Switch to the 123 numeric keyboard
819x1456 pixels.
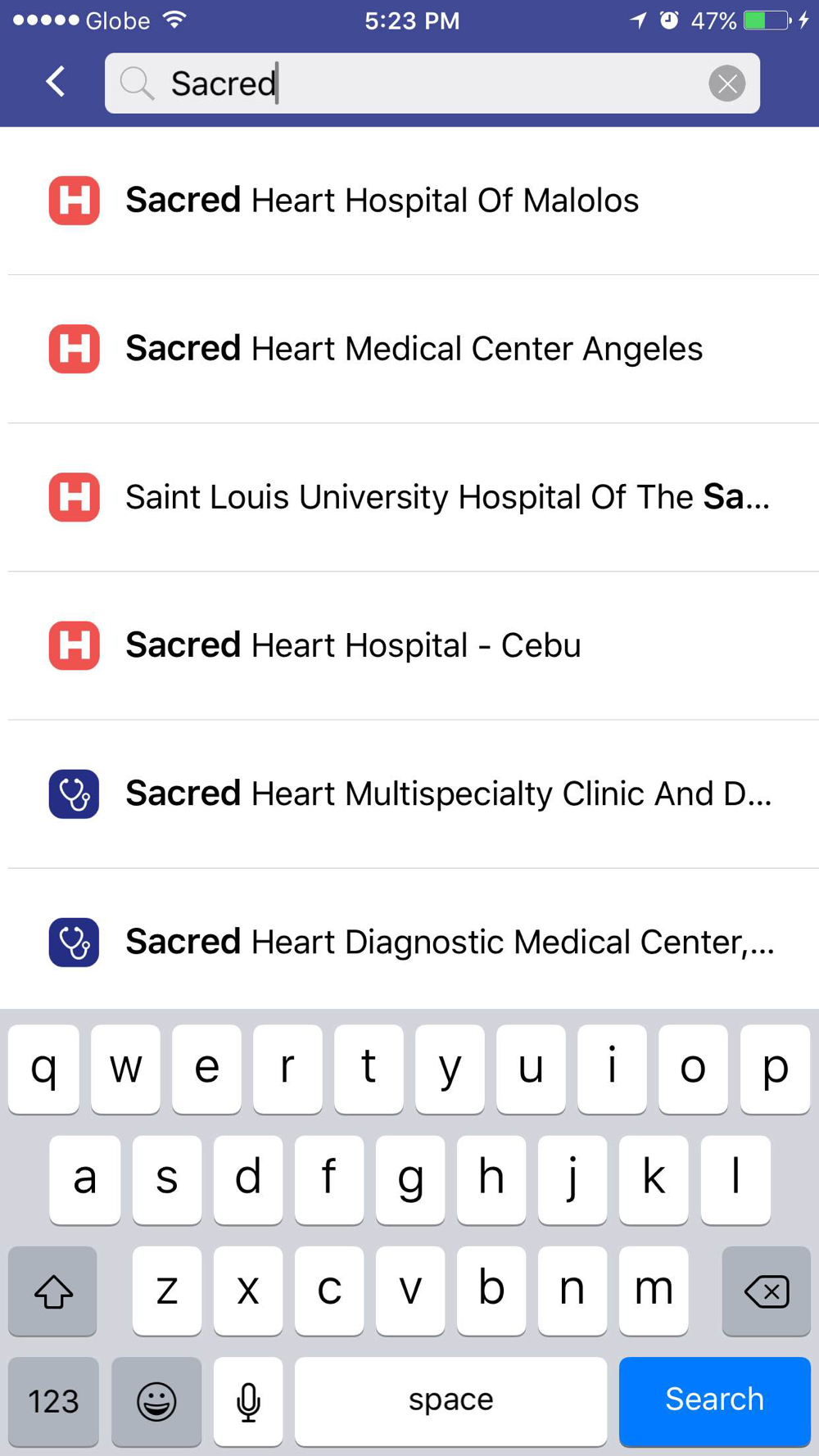click(53, 1401)
